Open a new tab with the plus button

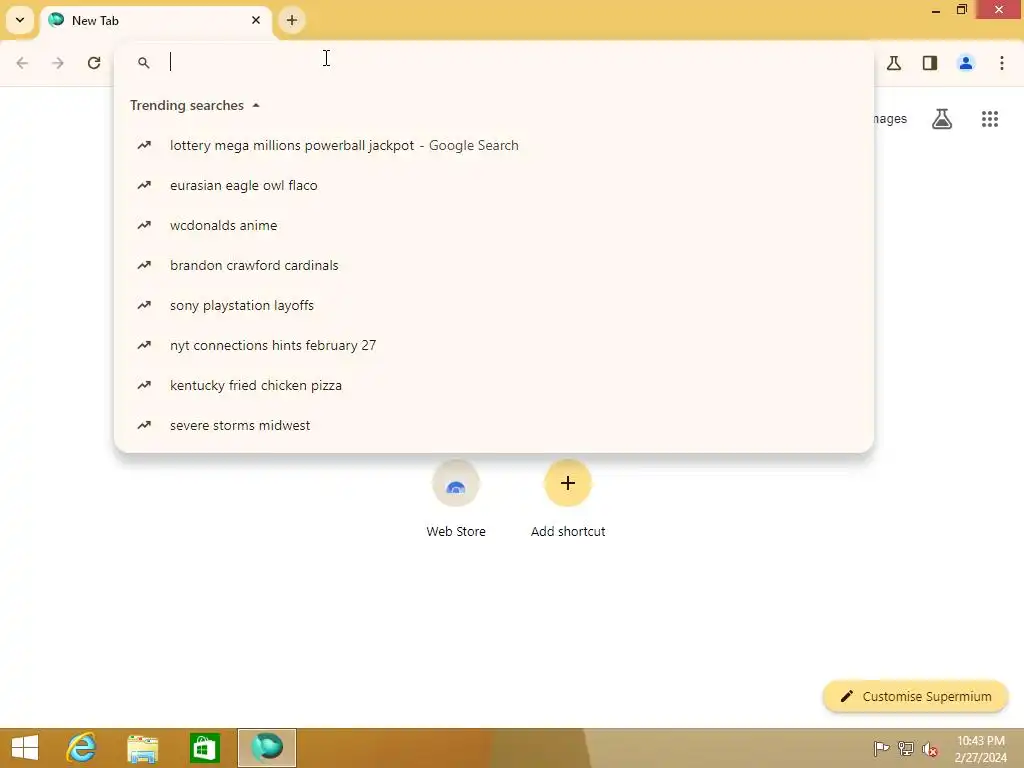pyautogui.click(x=292, y=20)
